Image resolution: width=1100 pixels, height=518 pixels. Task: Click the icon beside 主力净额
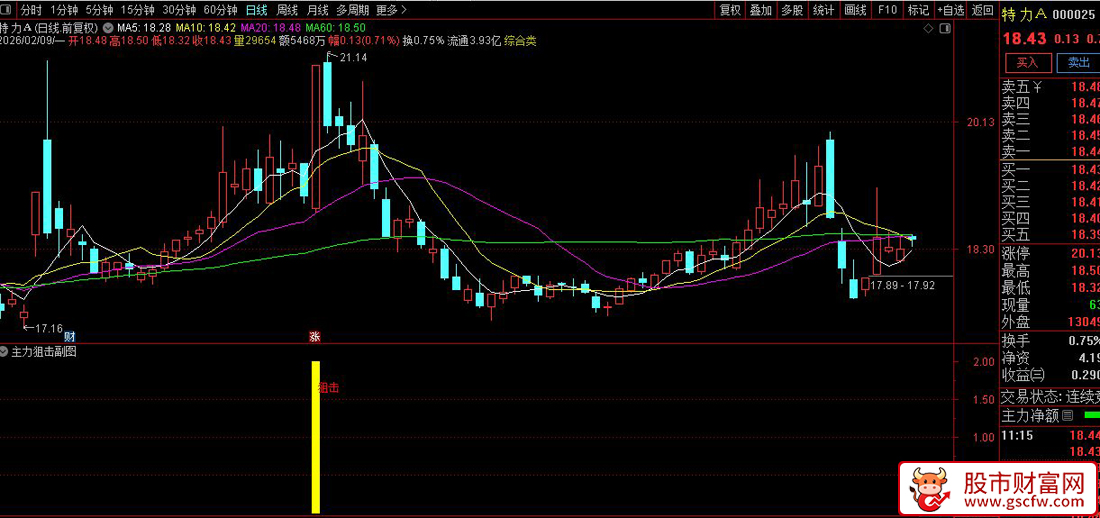[1067, 416]
